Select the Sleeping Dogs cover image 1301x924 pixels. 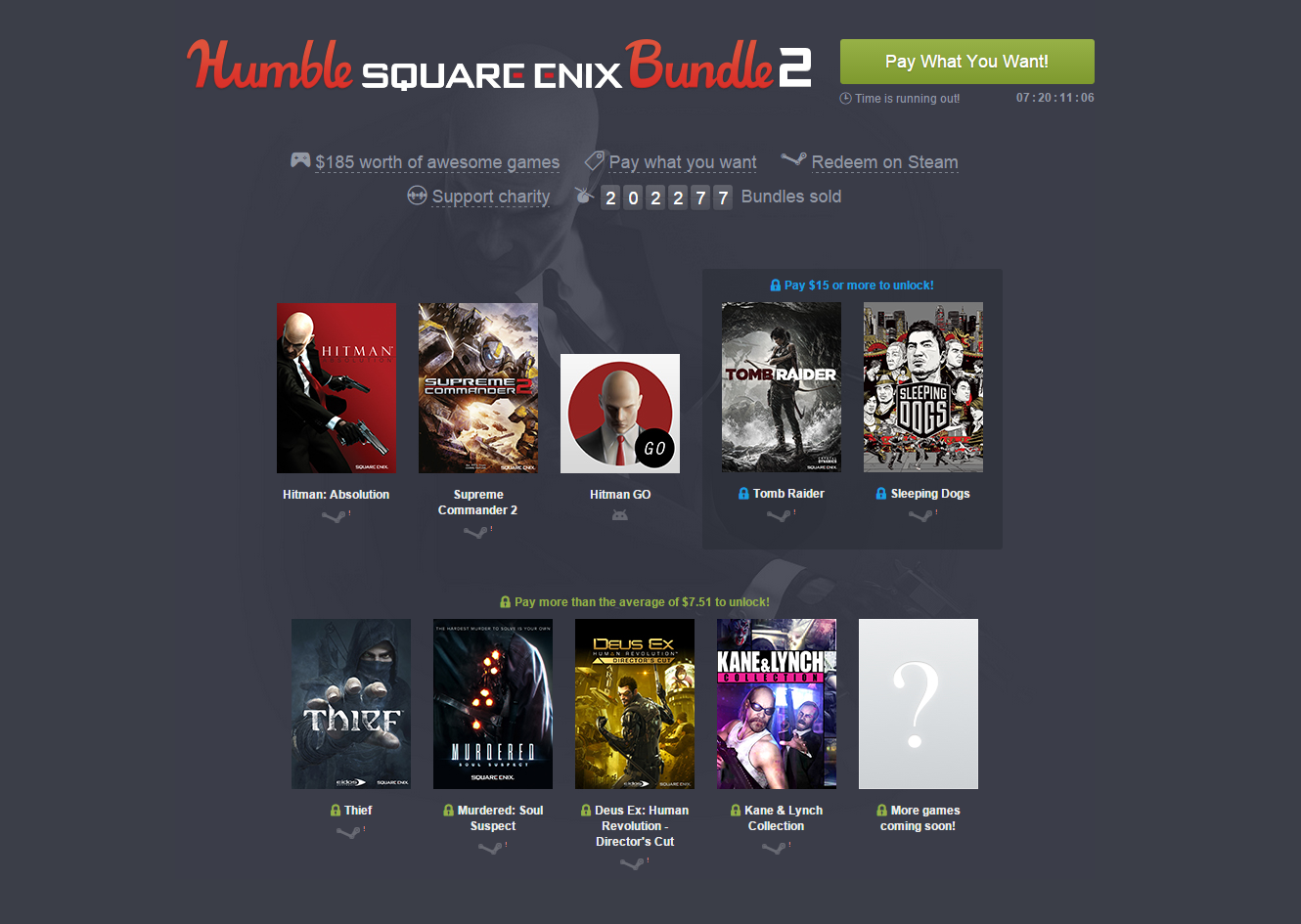[x=923, y=387]
